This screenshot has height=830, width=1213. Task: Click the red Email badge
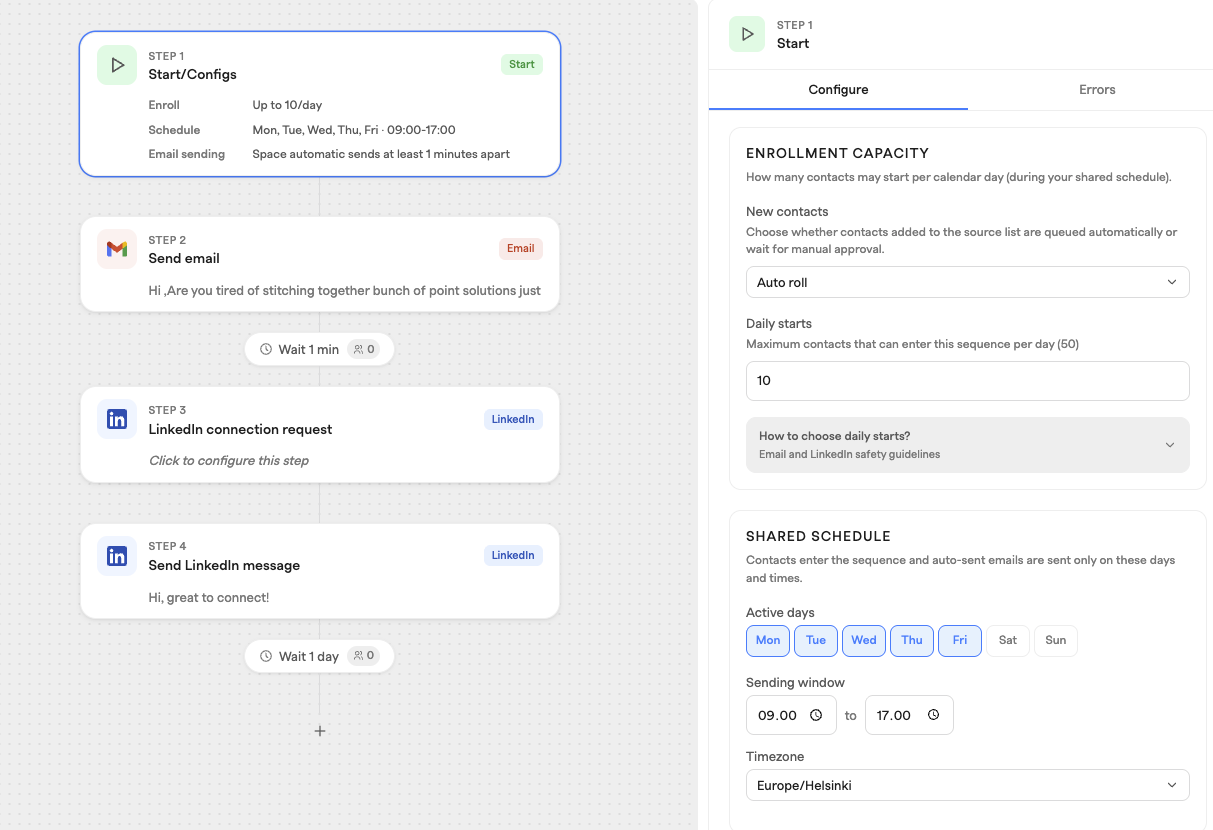click(x=521, y=249)
